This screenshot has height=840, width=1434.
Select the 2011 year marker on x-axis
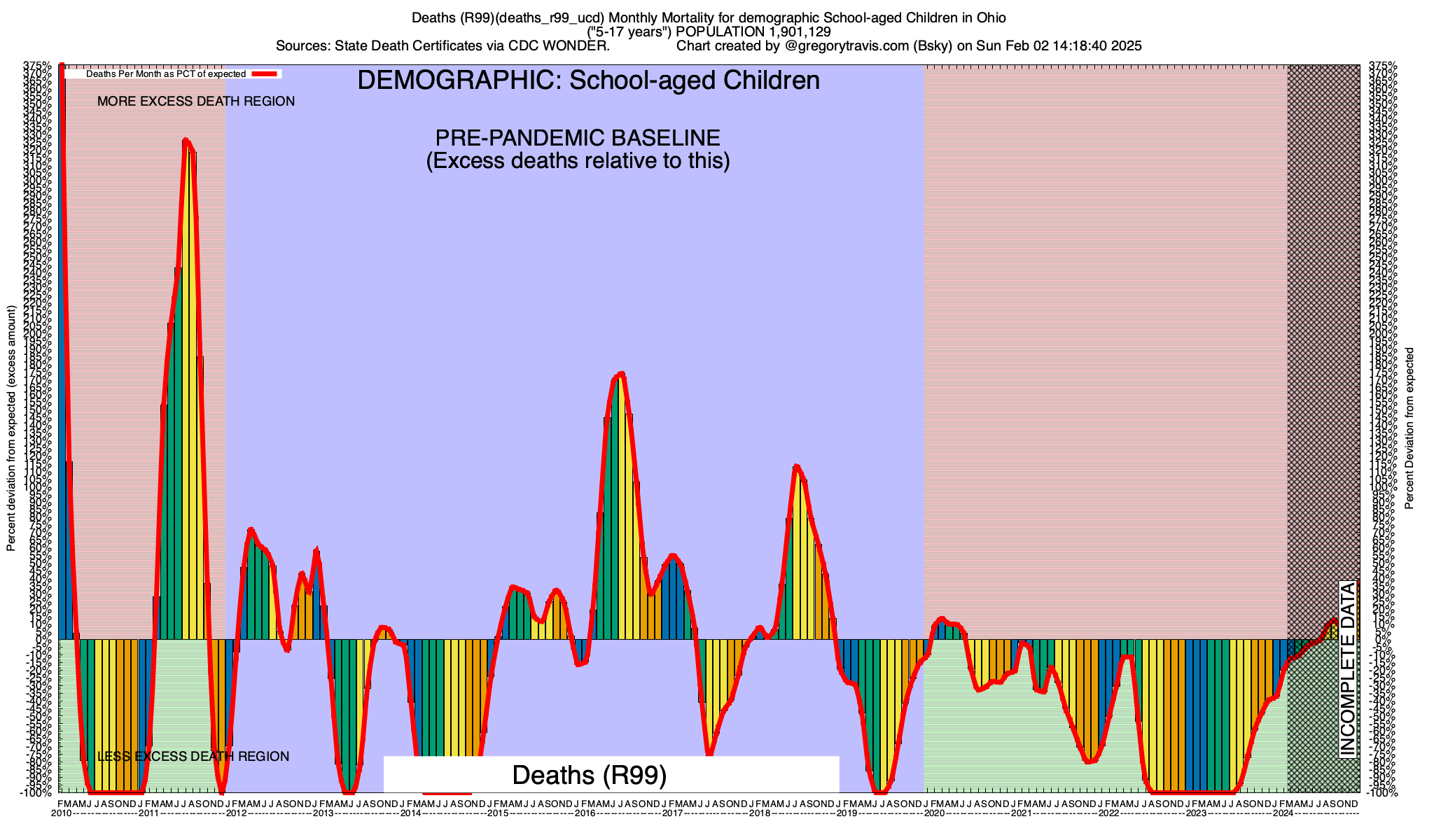pyautogui.click(x=148, y=813)
